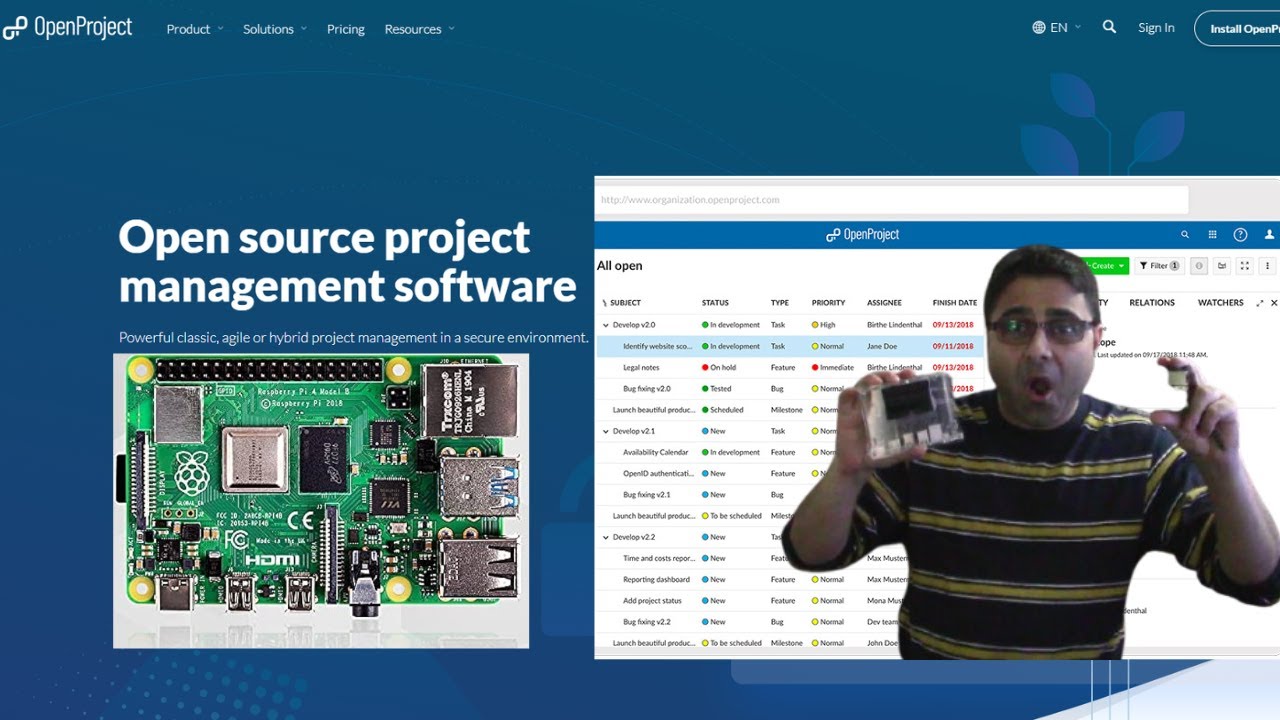Open the Resources dropdown menu
This screenshot has width=1280, height=720.
[419, 29]
